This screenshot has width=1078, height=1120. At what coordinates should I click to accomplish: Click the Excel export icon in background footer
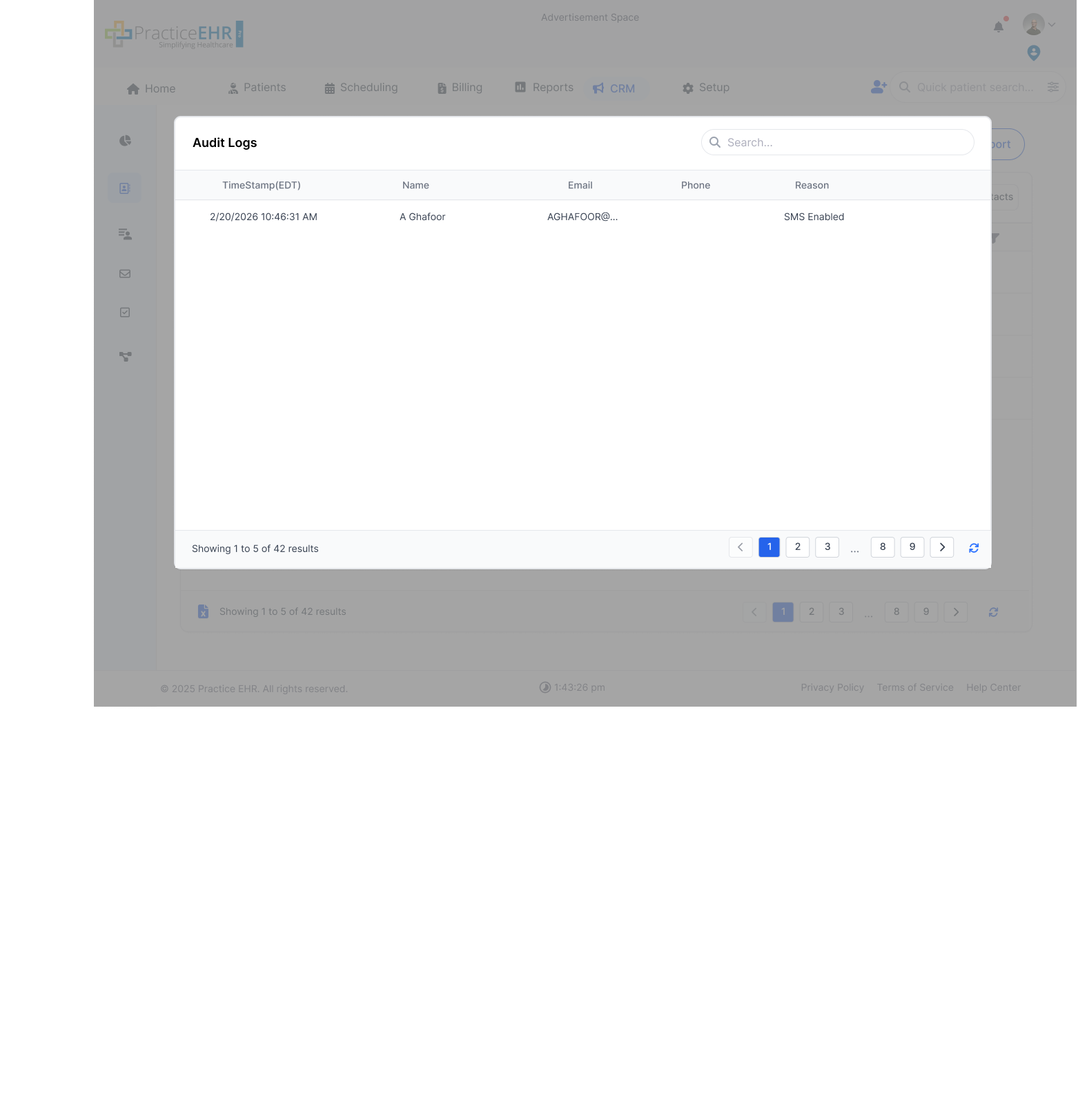pyautogui.click(x=203, y=611)
